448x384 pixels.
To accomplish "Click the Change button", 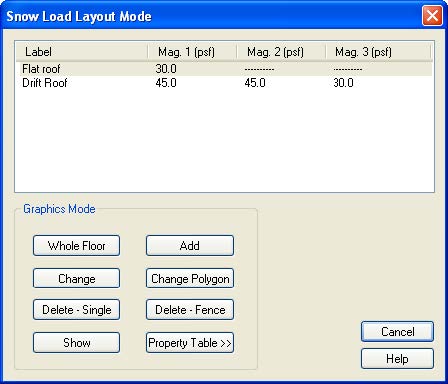I will click(x=76, y=278).
